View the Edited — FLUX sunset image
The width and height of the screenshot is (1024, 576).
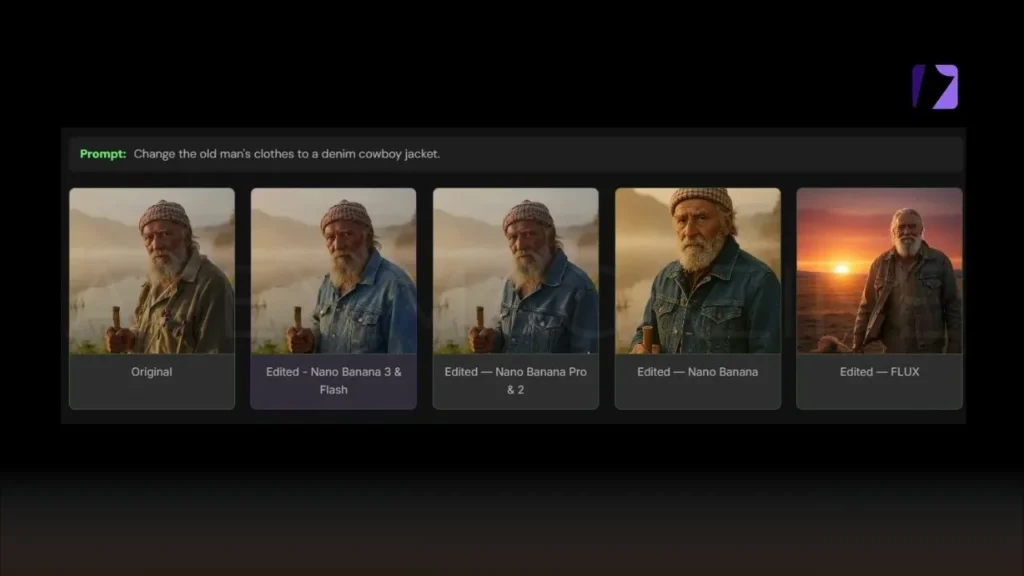click(x=879, y=271)
